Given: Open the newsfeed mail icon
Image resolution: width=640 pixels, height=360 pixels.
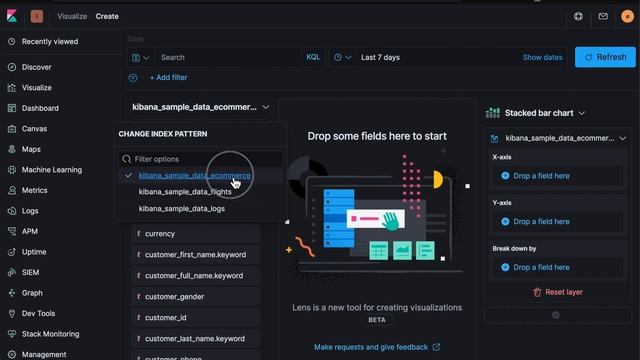Looking at the screenshot, I should click(x=603, y=16).
